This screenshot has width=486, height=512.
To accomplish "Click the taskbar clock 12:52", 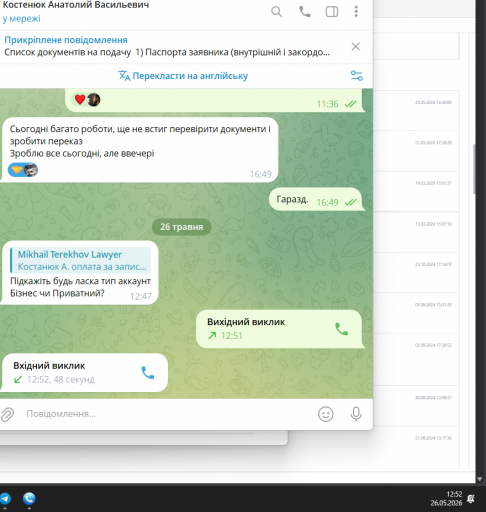I will pyautogui.click(x=446, y=498).
